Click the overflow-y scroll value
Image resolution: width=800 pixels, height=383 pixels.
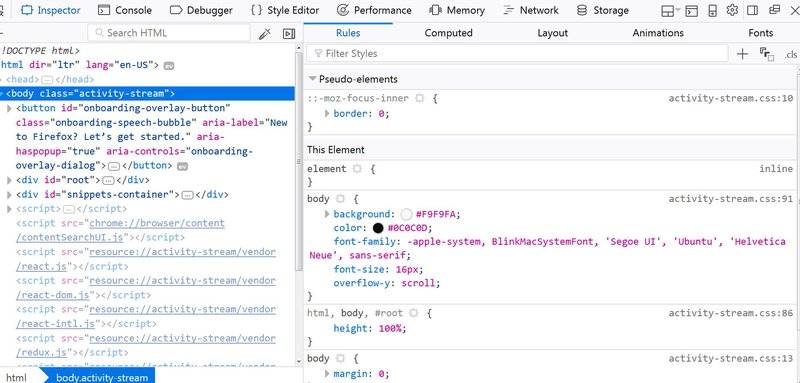coord(418,283)
